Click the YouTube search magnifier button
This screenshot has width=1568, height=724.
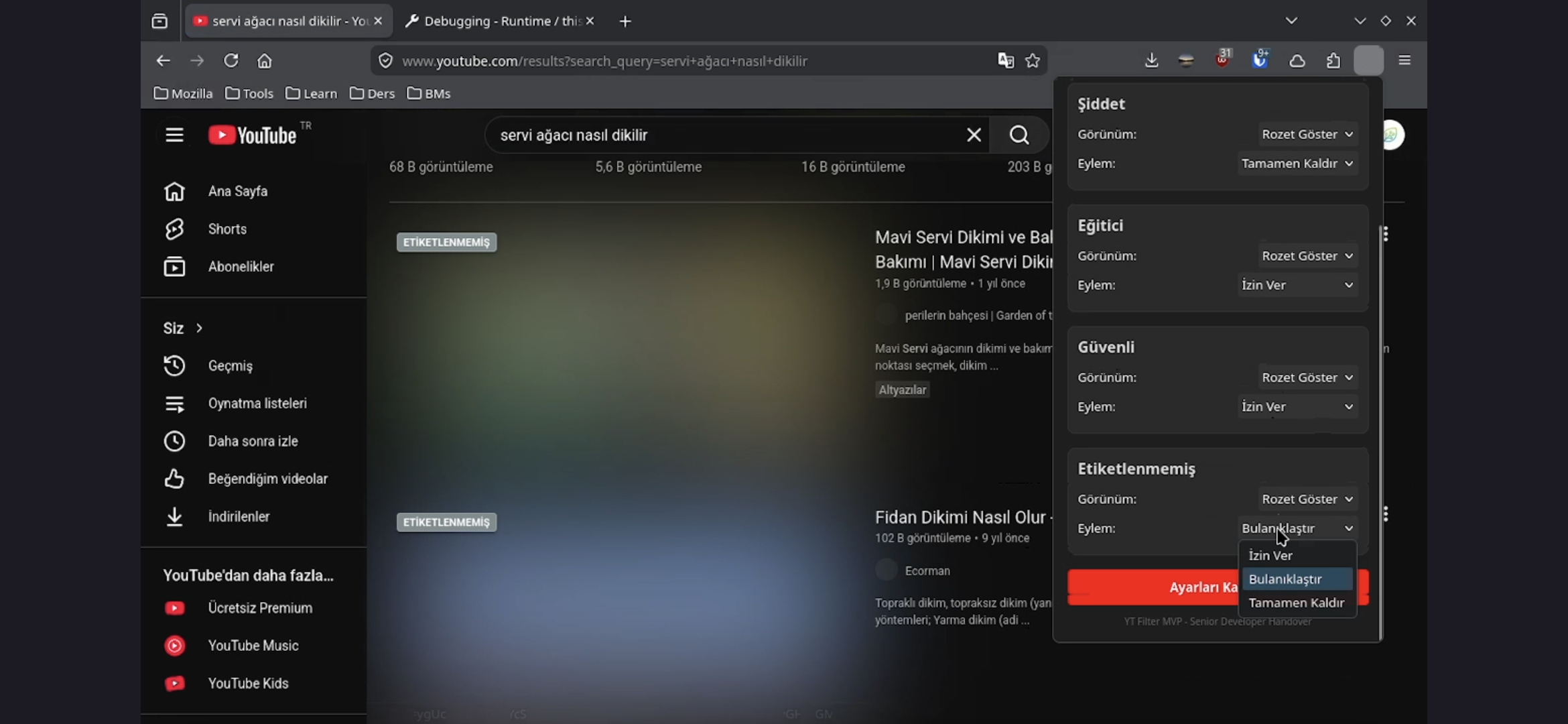tap(1019, 135)
